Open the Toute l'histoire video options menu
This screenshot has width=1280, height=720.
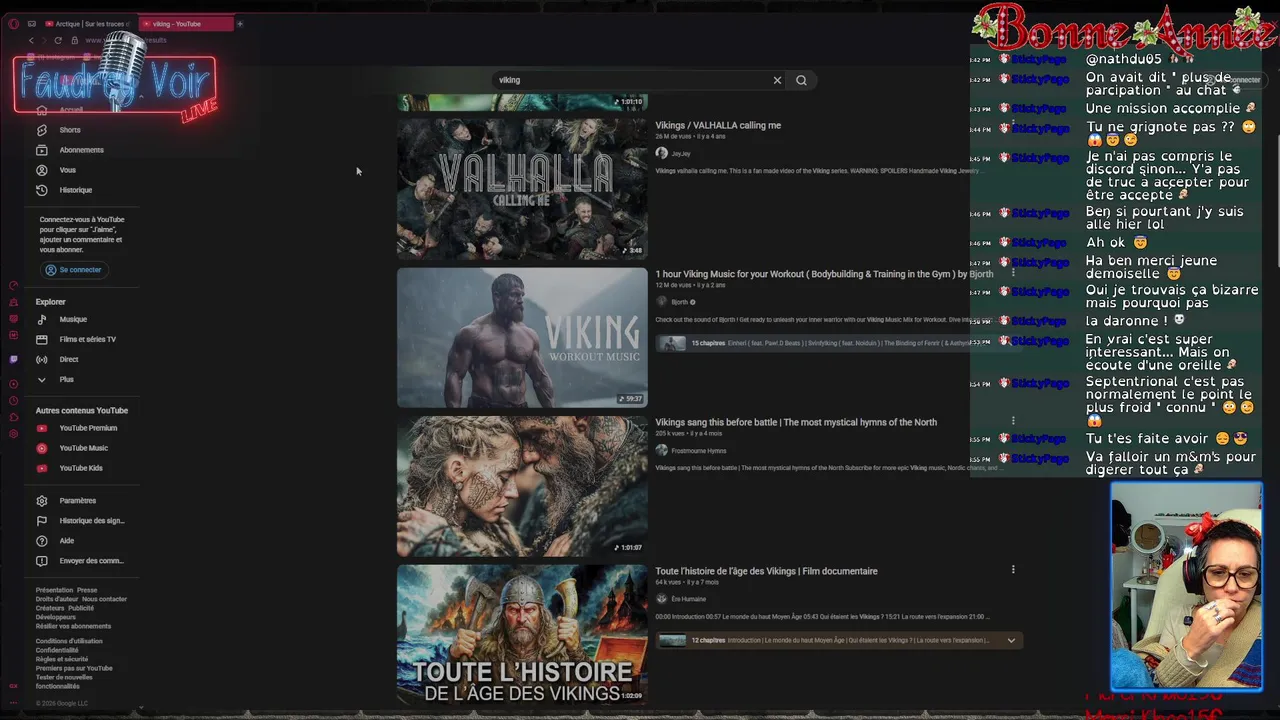[x=1013, y=570]
